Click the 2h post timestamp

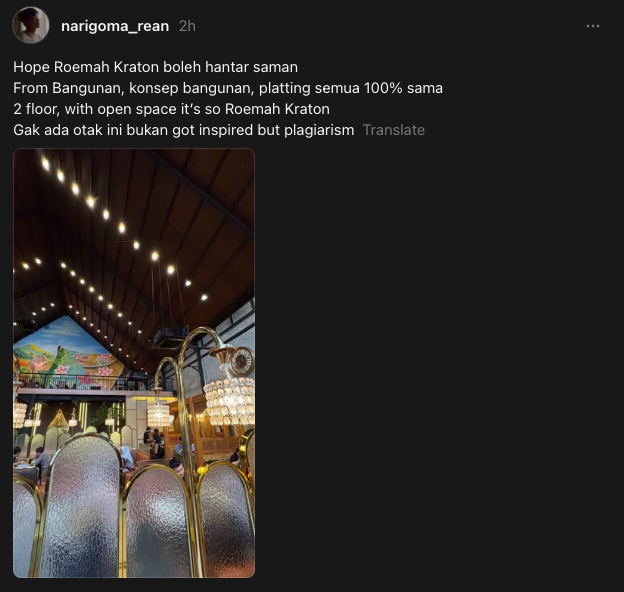coord(187,26)
